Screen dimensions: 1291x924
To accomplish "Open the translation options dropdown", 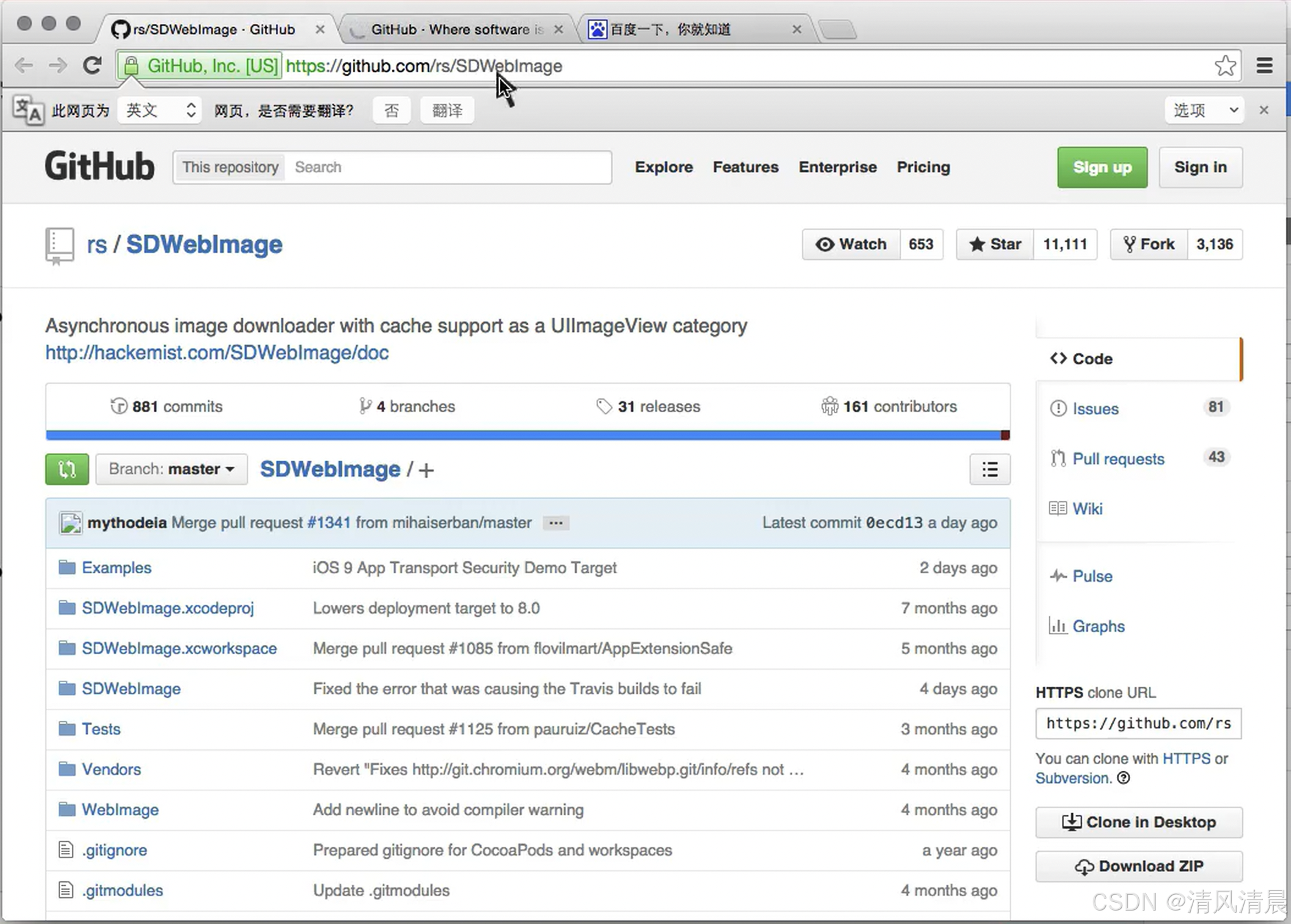I will pyautogui.click(x=1204, y=111).
